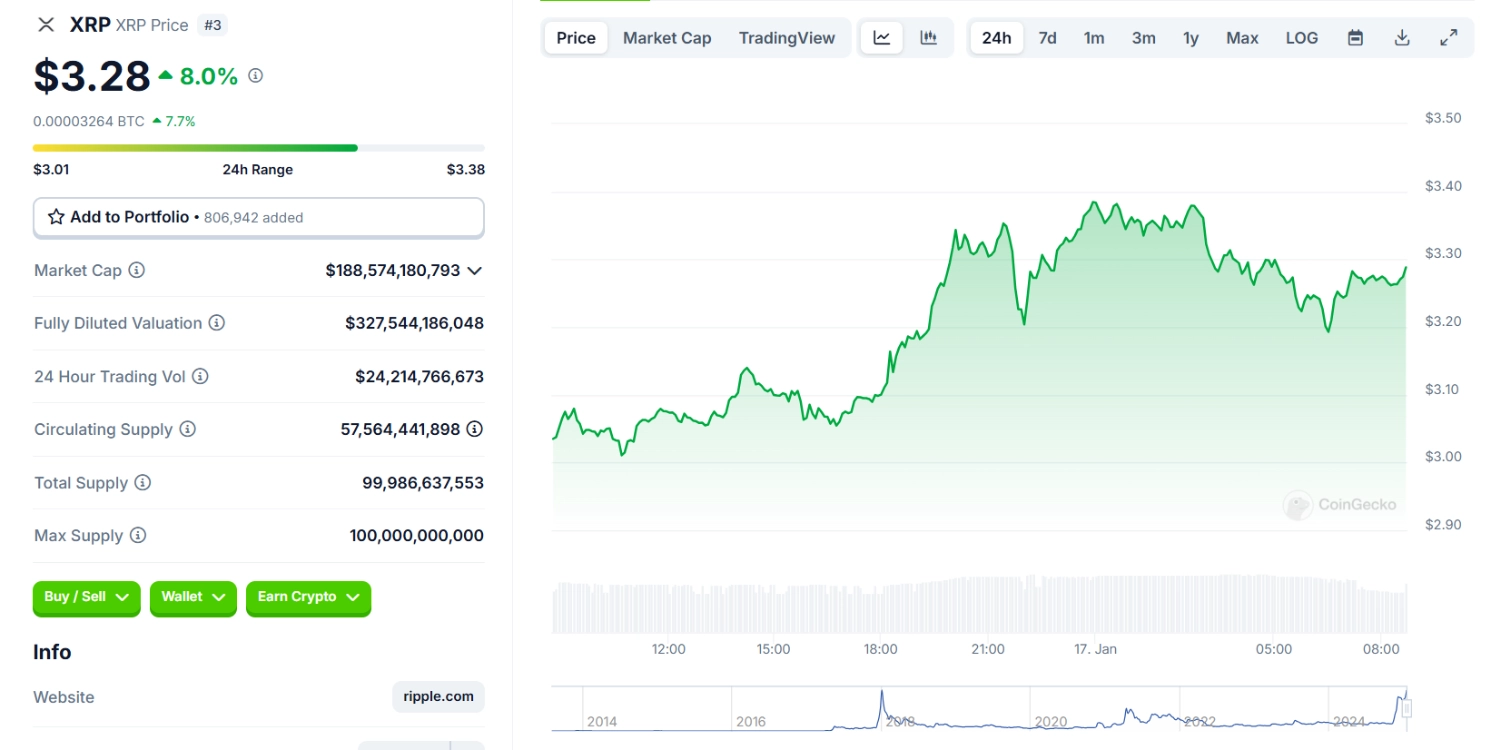Switch to line chart view icon
This screenshot has width=1491, height=750.
pos(881,38)
